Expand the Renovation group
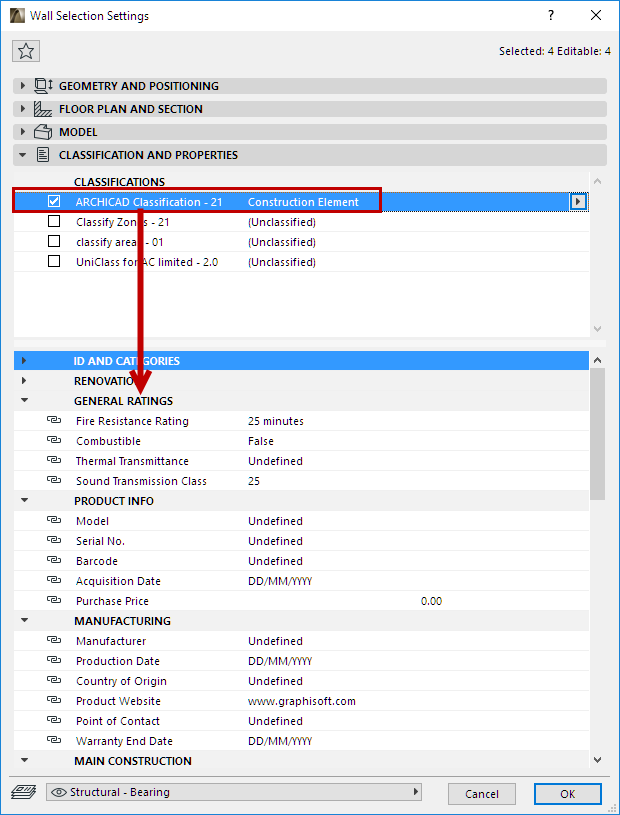 pos(24,380)
